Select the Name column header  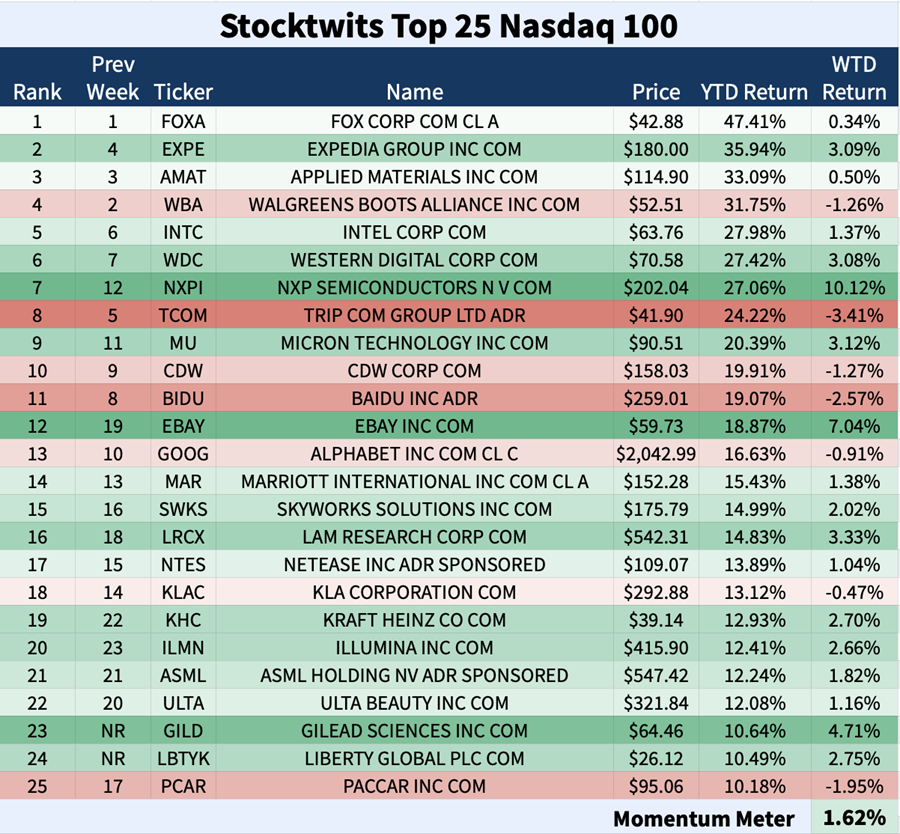414,92
